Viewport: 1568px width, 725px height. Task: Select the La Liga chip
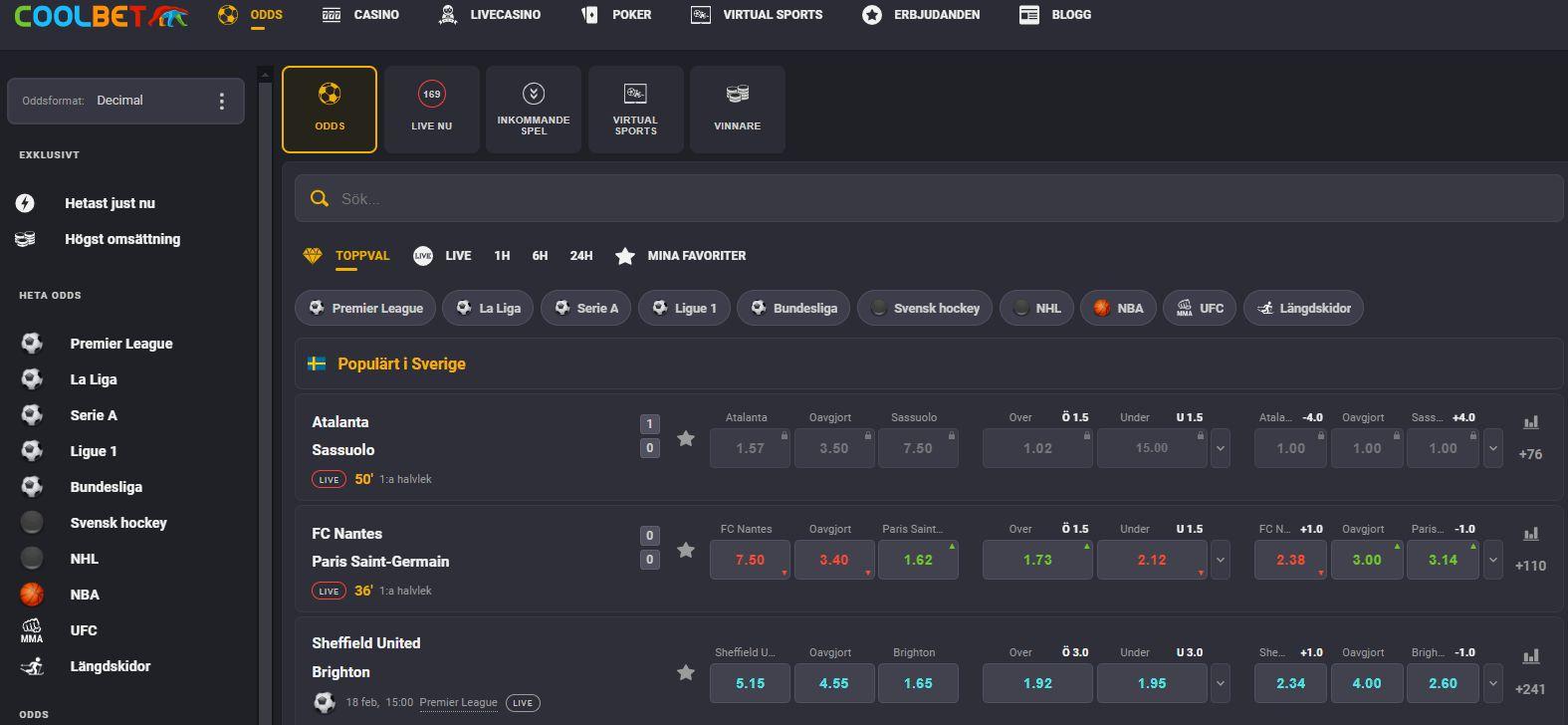pos(488,308)
